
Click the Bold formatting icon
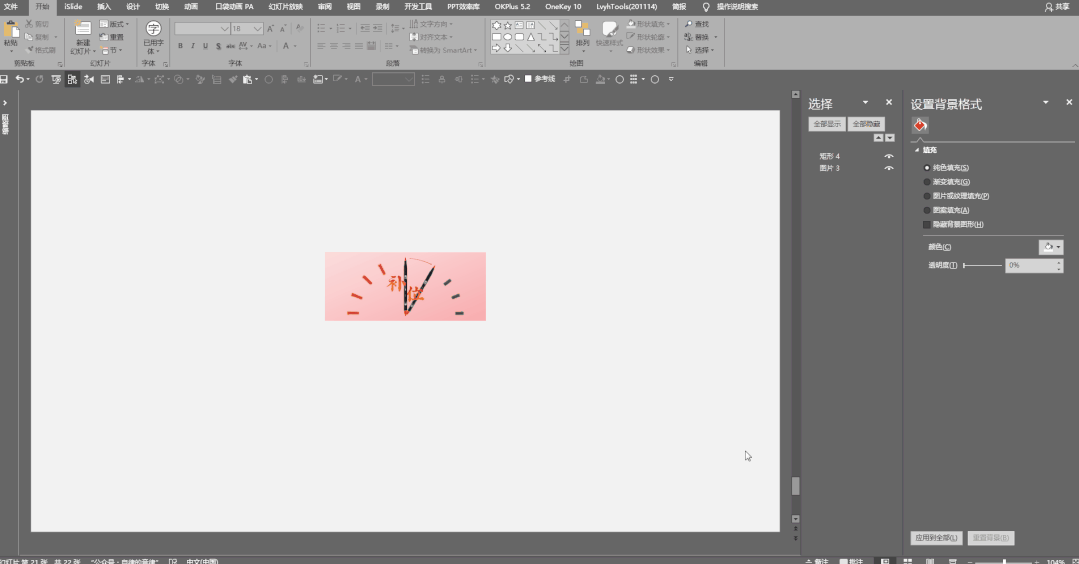(x=180, y=46)
